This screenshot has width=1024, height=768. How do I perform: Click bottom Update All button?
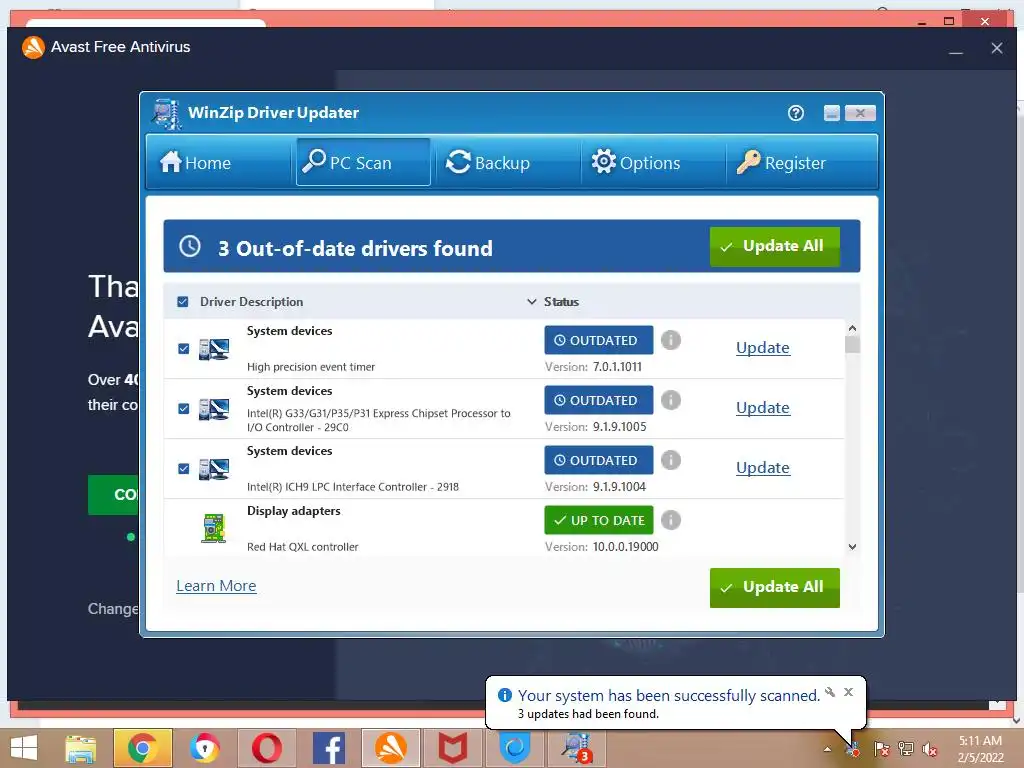pyautogui.click(x=775, y=587)
